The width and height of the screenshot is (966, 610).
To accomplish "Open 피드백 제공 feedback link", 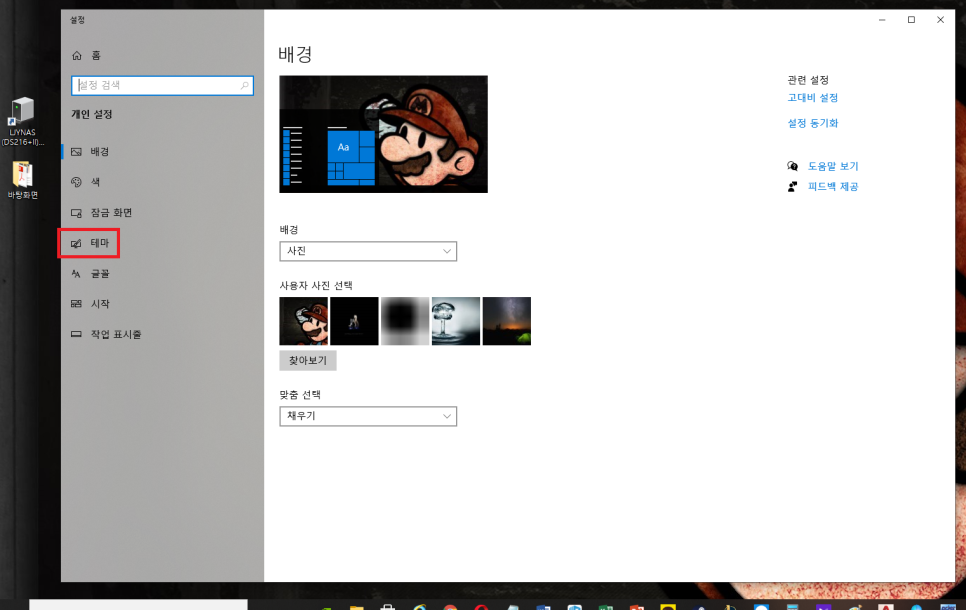I will pos(833,186).
